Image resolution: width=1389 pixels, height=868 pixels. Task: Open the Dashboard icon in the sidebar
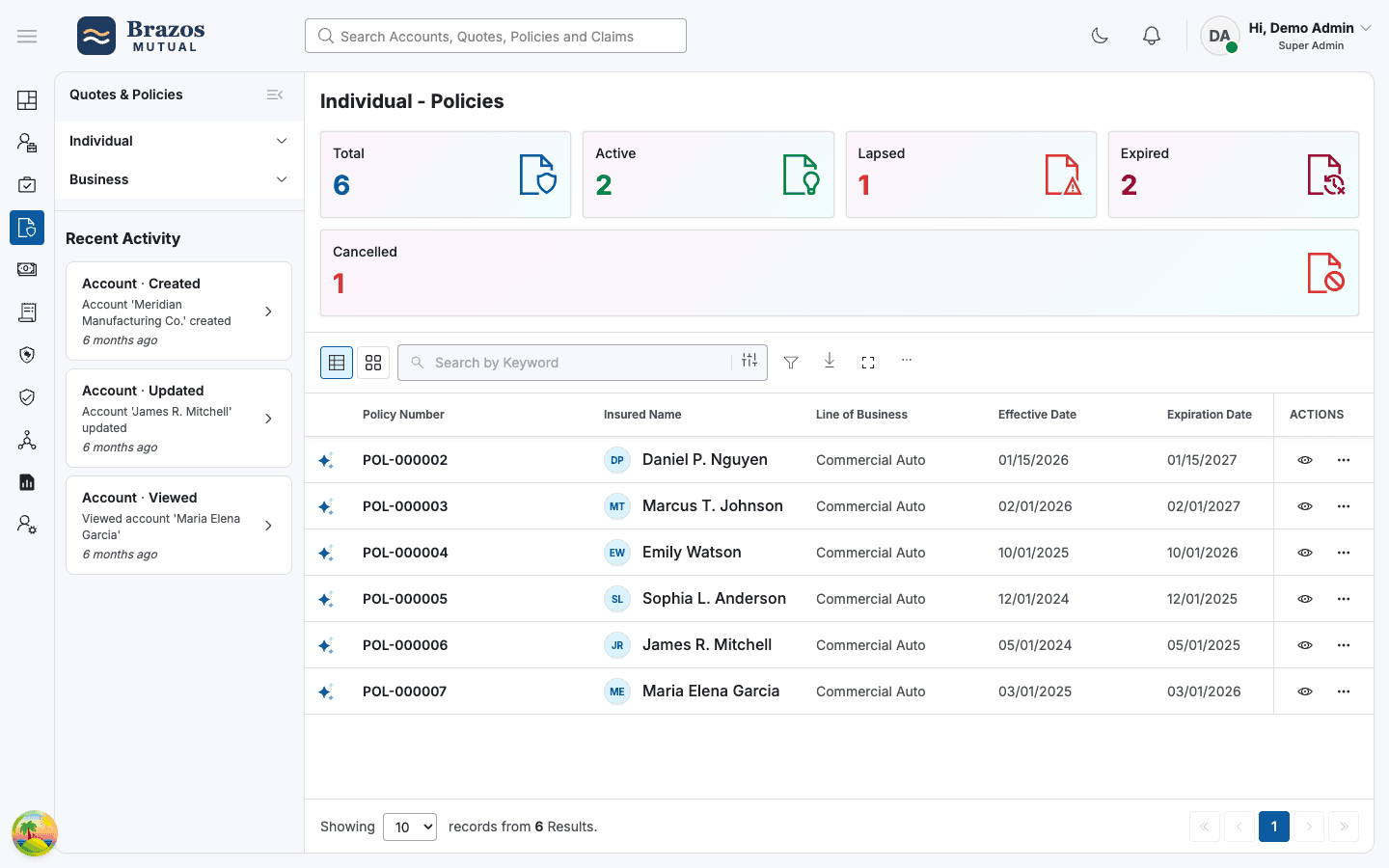point(27,100)
